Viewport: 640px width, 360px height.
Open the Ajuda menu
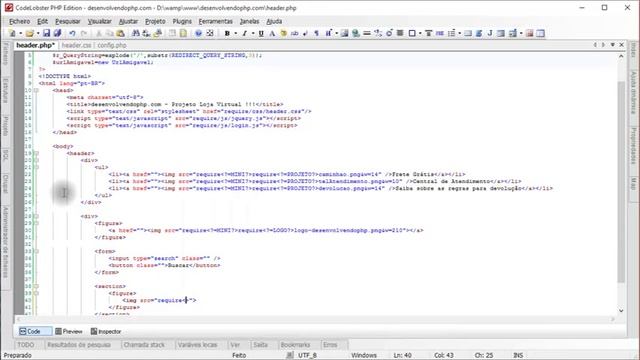pos(274,21)
